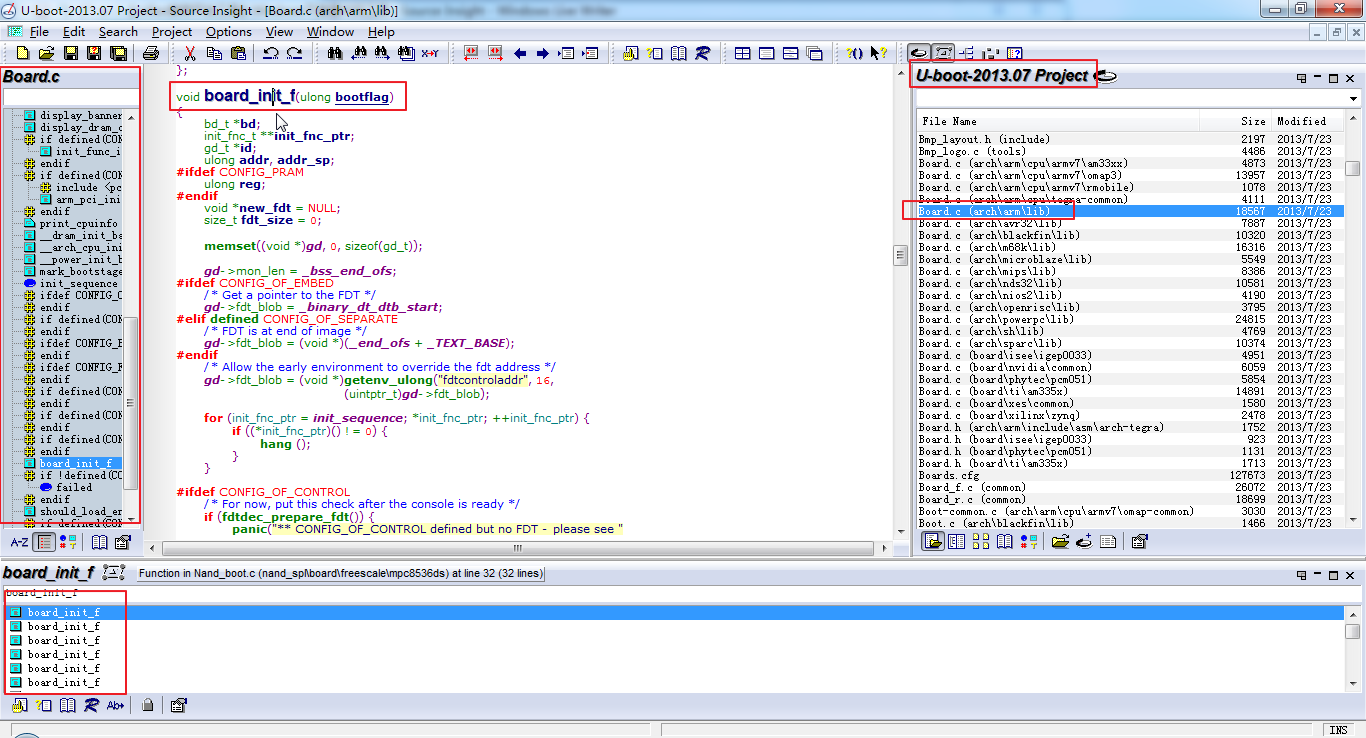This screenshot has width=1366, height=738.
Task: Click the File Name column header
Action: click(950, 121)
